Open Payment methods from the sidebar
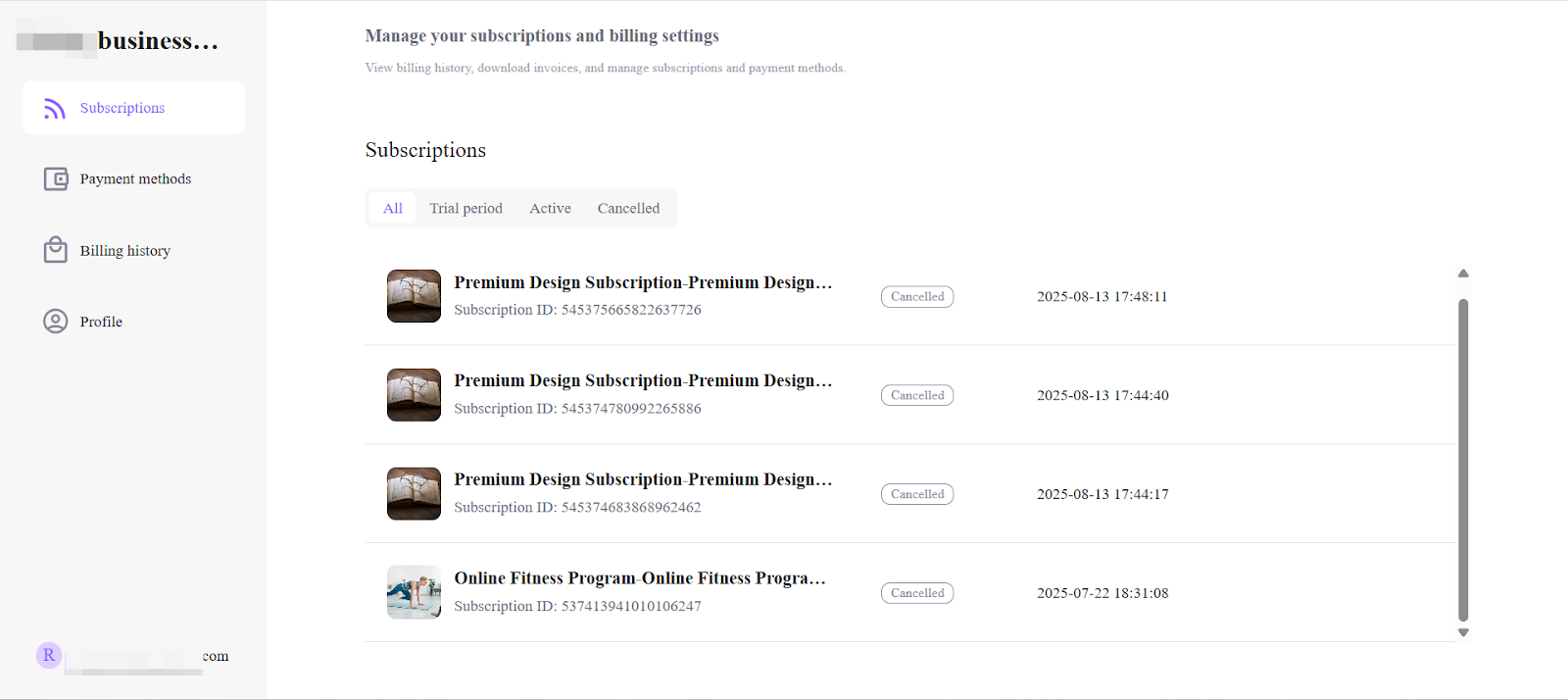The height and width of the screenshot is (700, 1568). tap(135, 179)
